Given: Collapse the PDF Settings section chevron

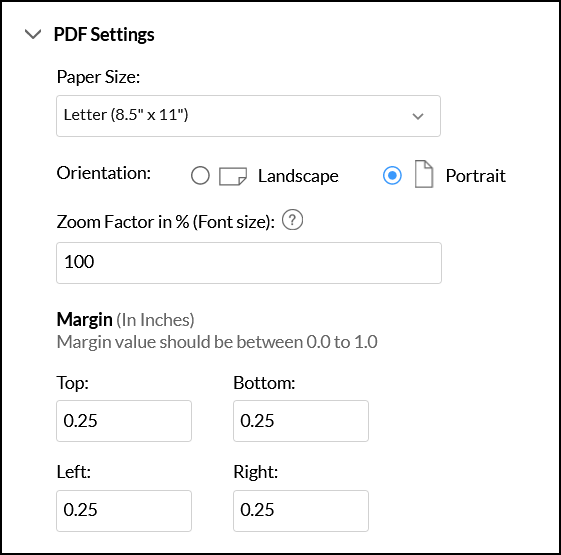Looking at the screenshot, I should point(33,34).
